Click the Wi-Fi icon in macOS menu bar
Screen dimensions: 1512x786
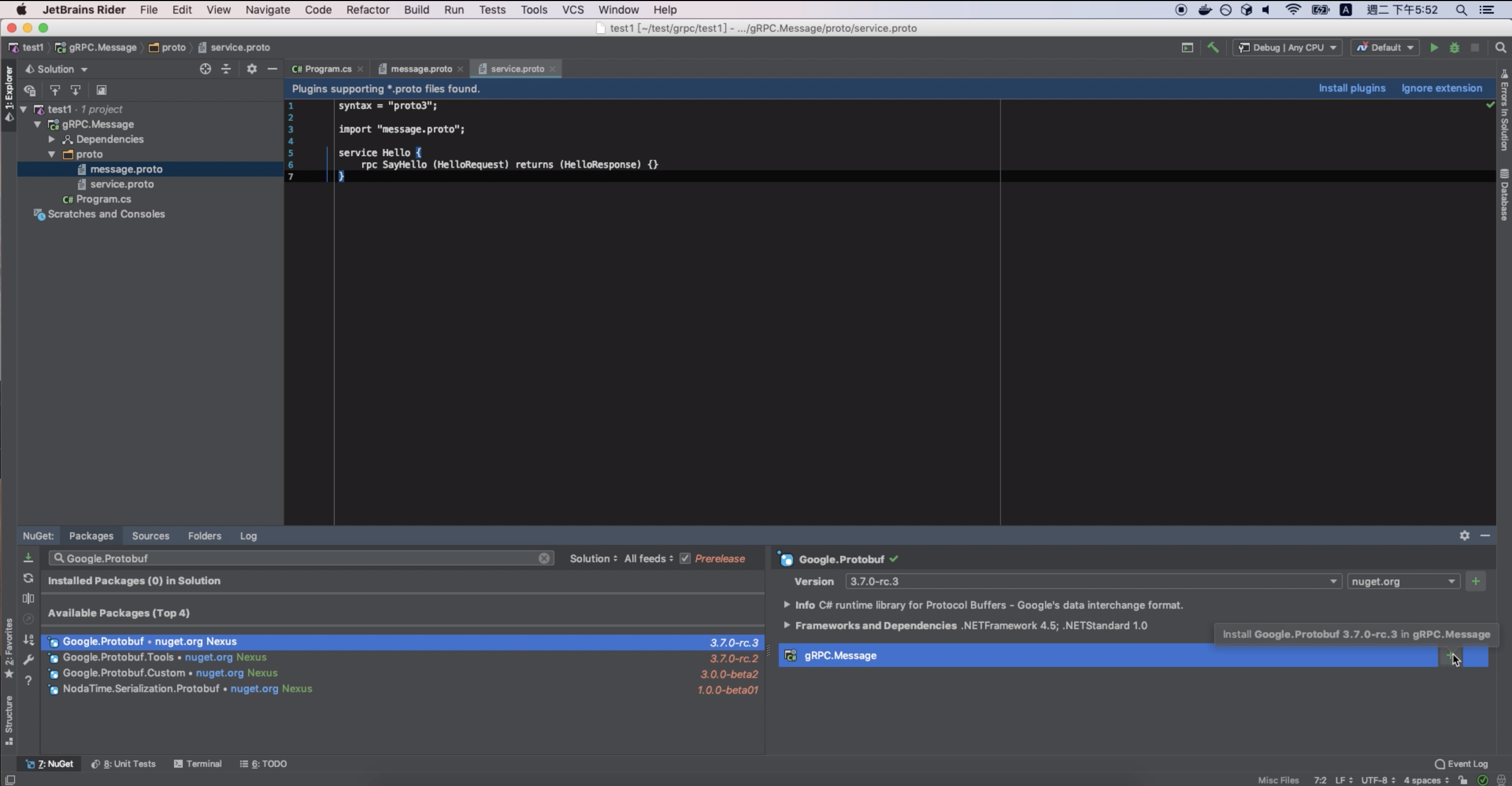[x=1293, y=9]
